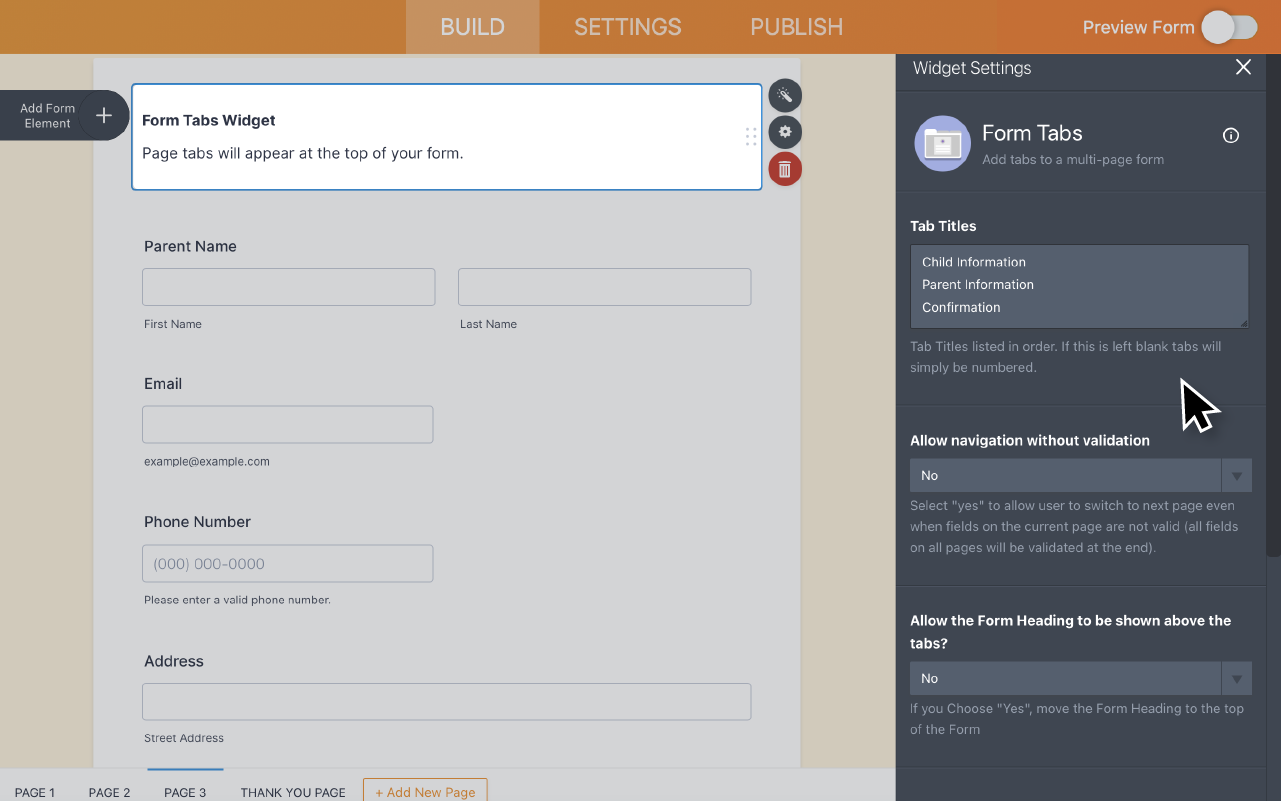The height and width of the screenshot is (801, 1281).
Task: Select the Phone Number form field
Action: (x=287, y=563)
